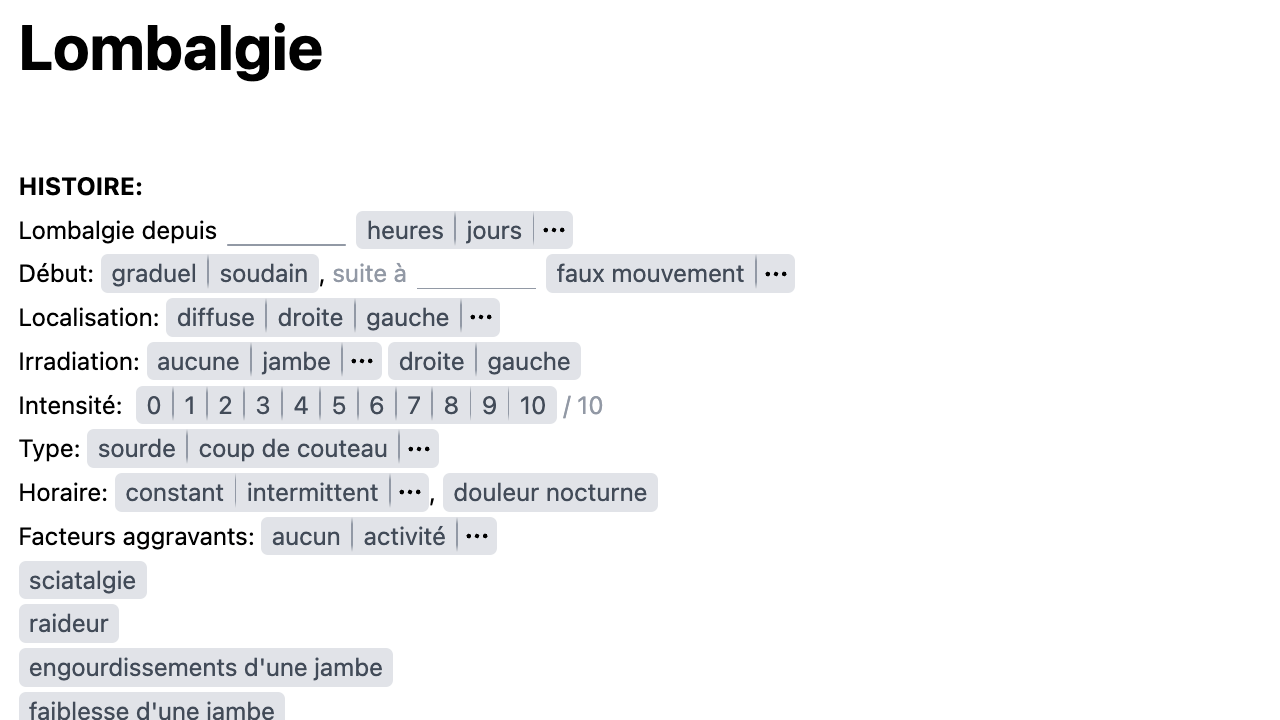
Task: Expand extra options next to faux mouvement
Action: click(x=776, y=273)
